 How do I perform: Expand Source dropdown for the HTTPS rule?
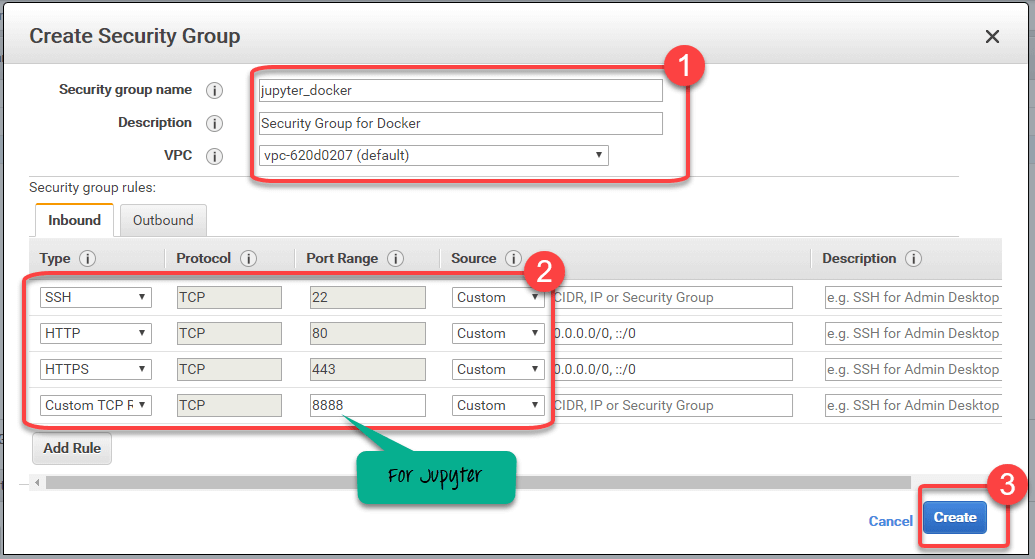498,369
